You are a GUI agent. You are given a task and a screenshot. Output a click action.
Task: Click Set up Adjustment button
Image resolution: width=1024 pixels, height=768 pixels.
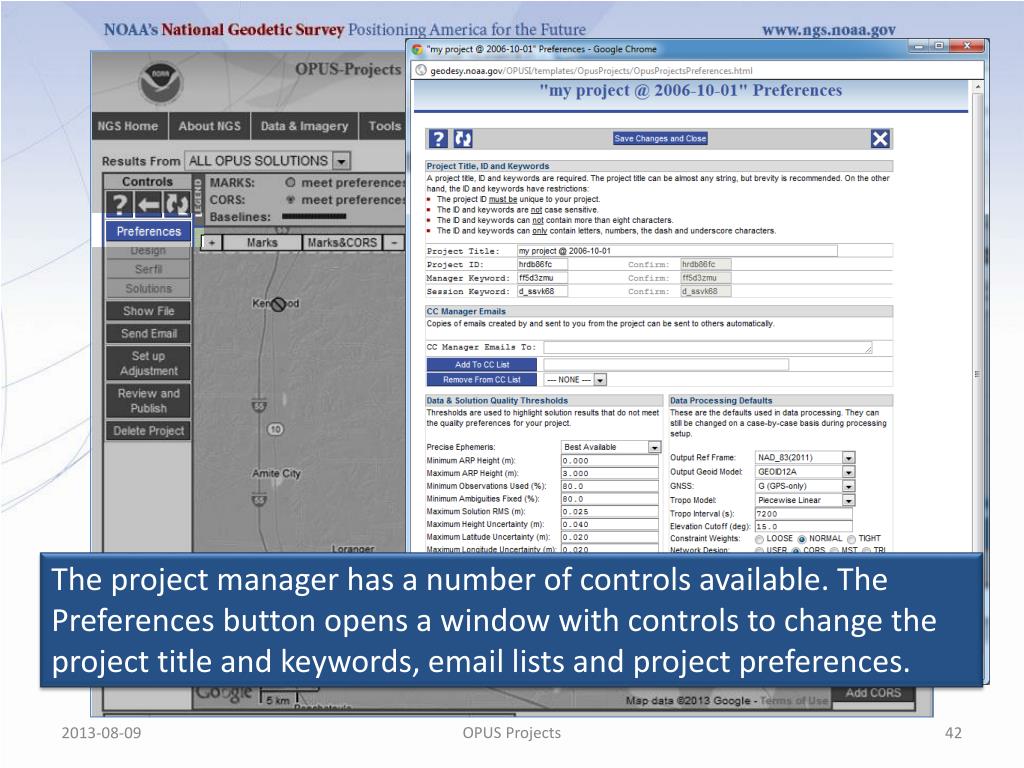click(148, 363)
